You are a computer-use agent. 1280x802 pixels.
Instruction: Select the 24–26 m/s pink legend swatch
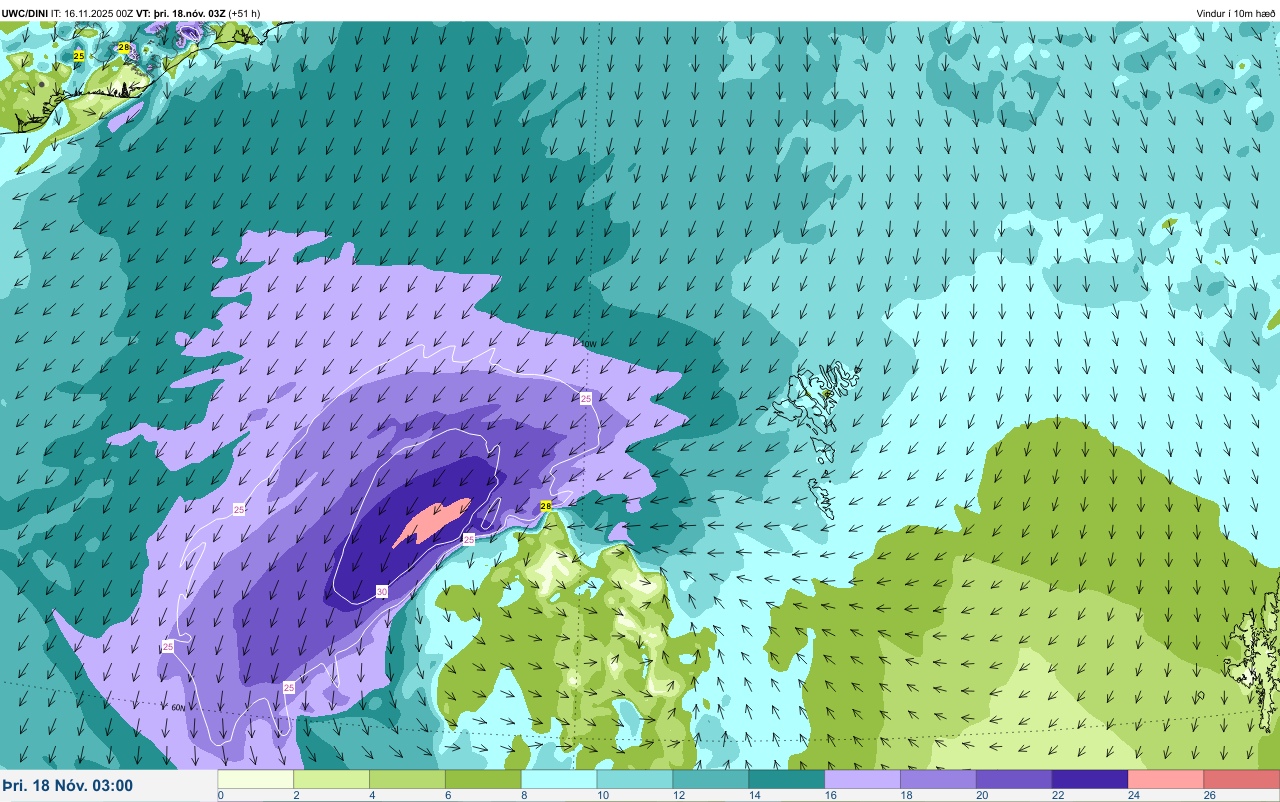1166,780
